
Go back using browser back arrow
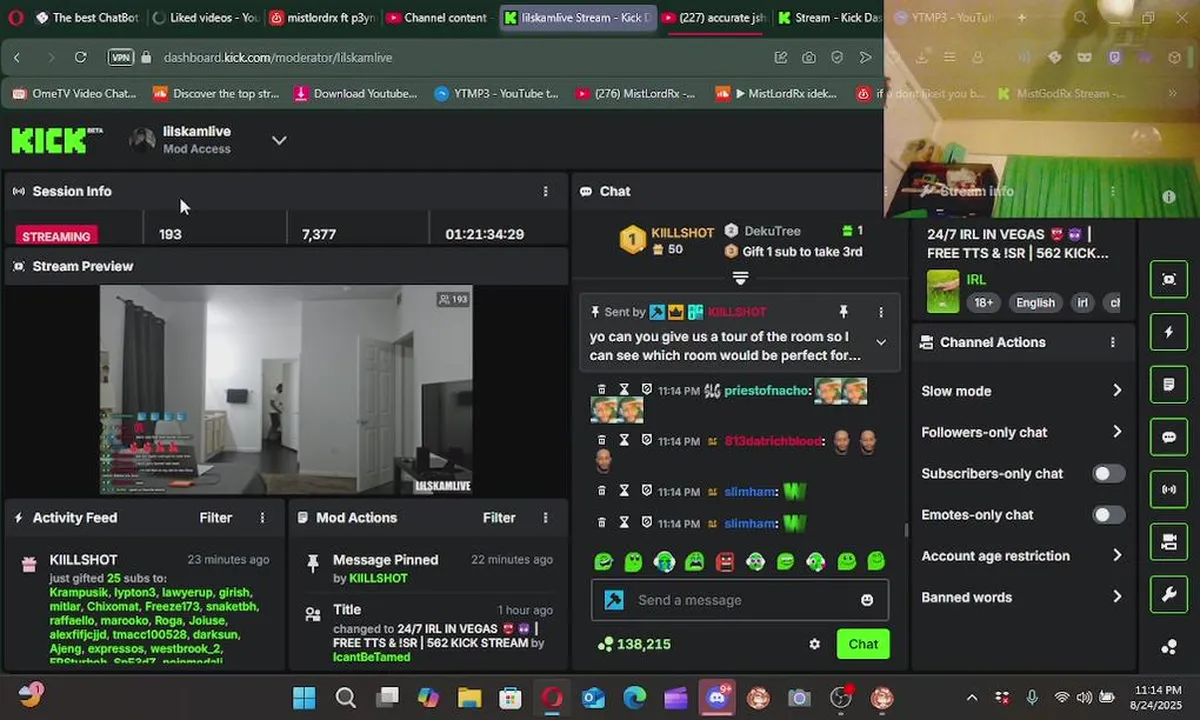pyautogui.click(x=17, y=58)
